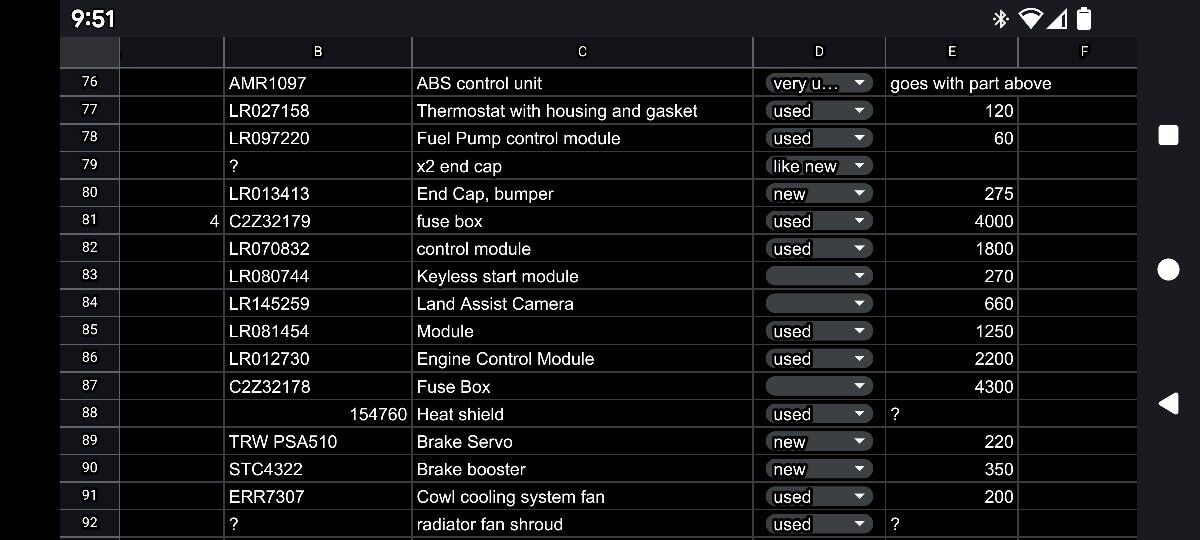Screen dimensions: 1200x540
Task: Select column C header
Action: 582,52
